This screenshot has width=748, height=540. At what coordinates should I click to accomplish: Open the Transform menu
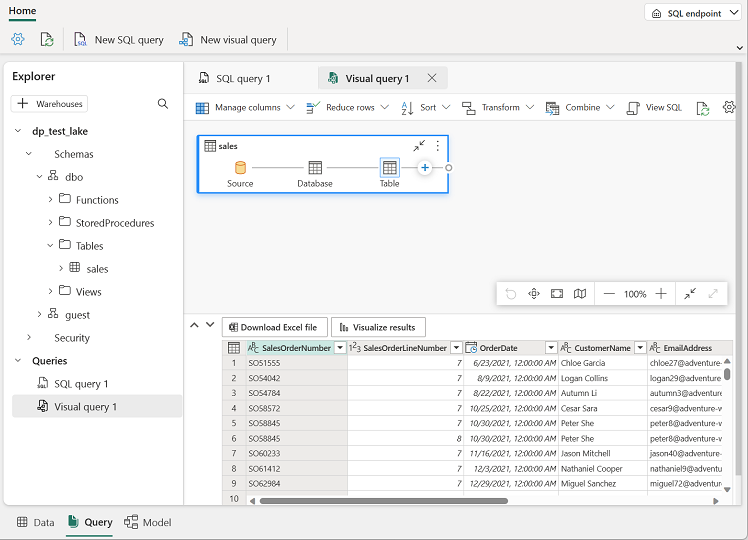498,108
